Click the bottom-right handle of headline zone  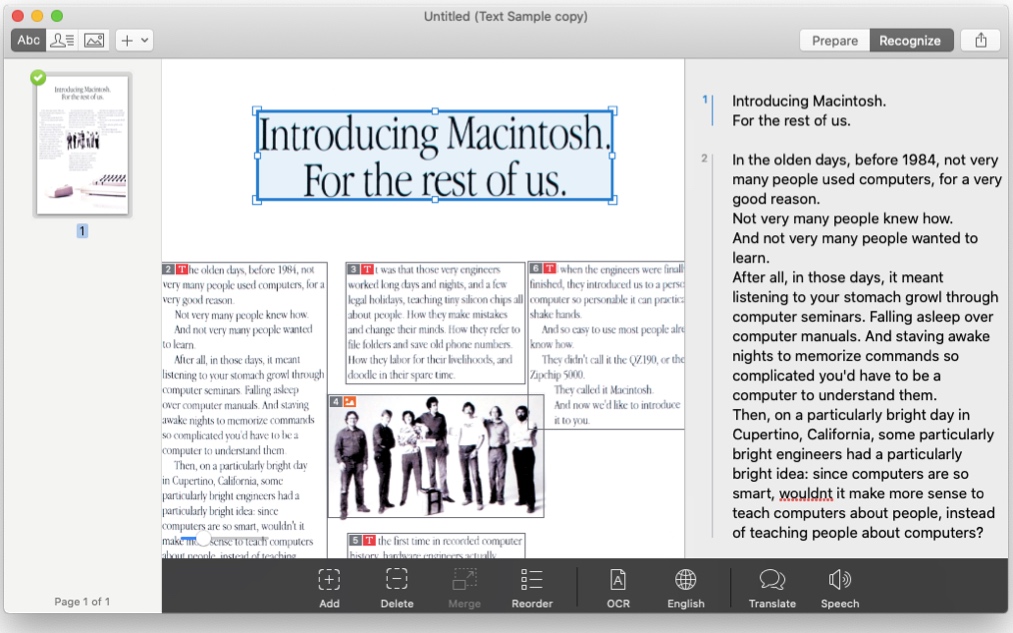(613, 201)
